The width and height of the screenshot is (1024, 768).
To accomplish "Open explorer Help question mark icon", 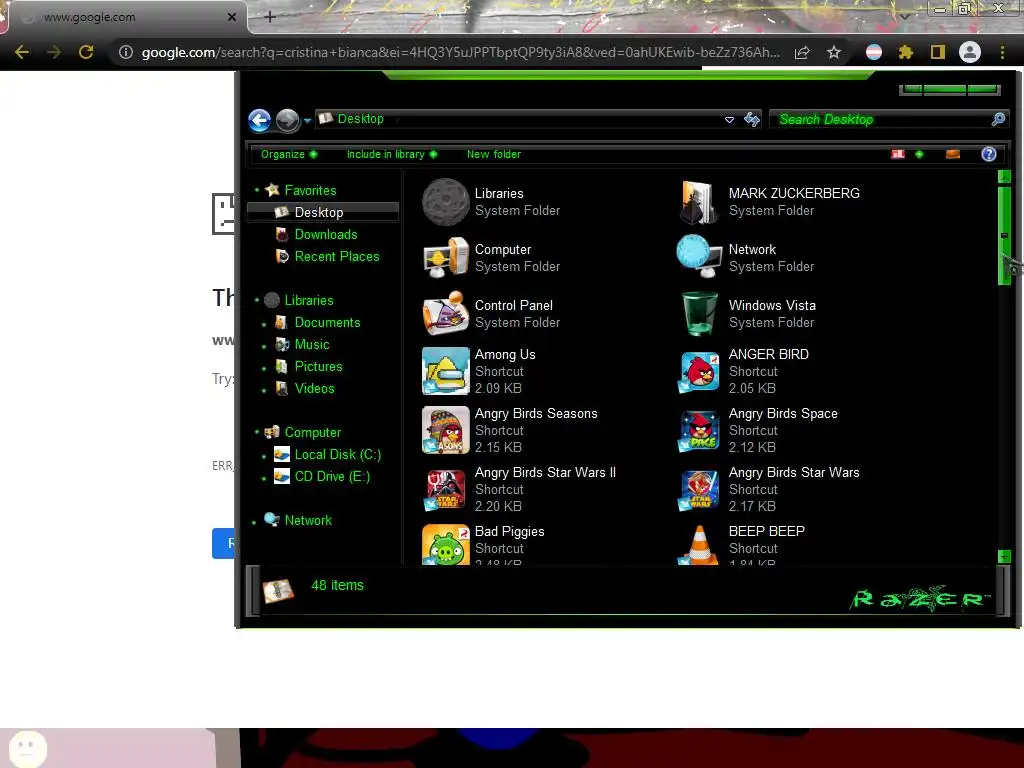I will (x=989, y=154).
